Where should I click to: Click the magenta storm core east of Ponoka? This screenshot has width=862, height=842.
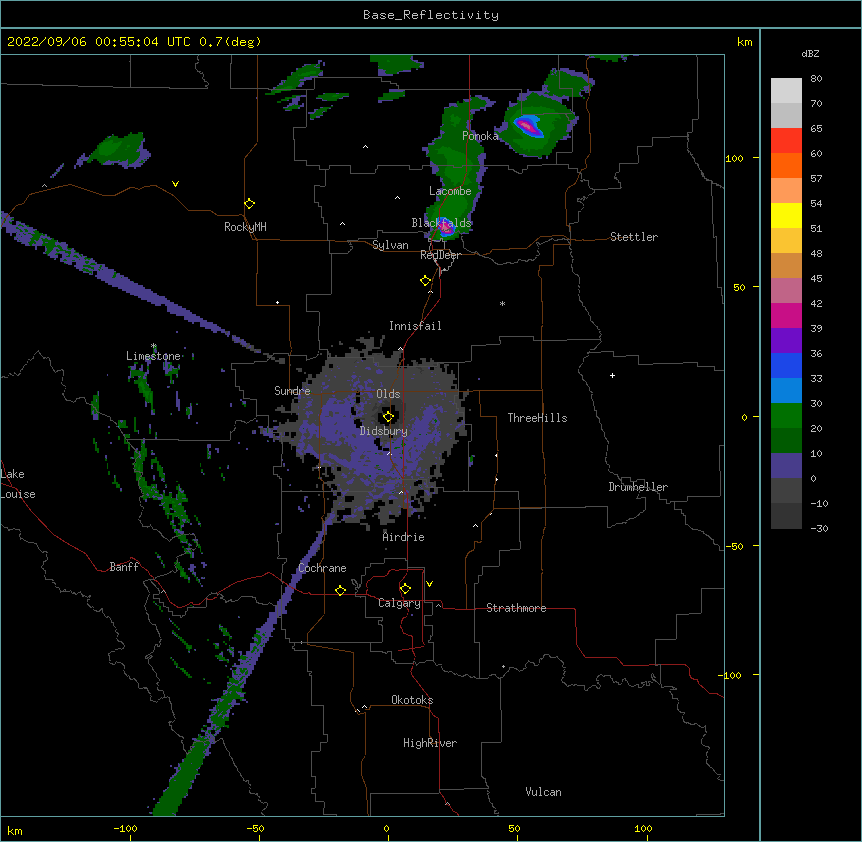[528, 126]
